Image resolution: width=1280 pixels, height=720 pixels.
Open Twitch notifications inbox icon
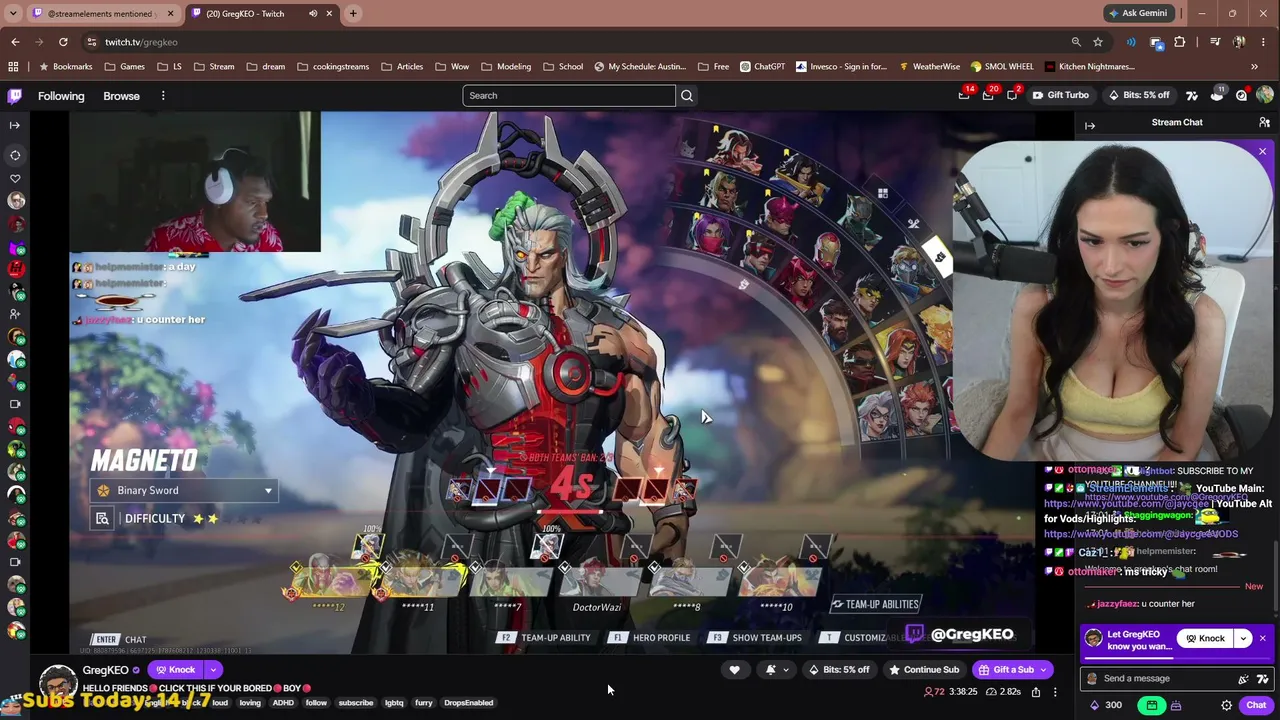[x=988, y=95]
